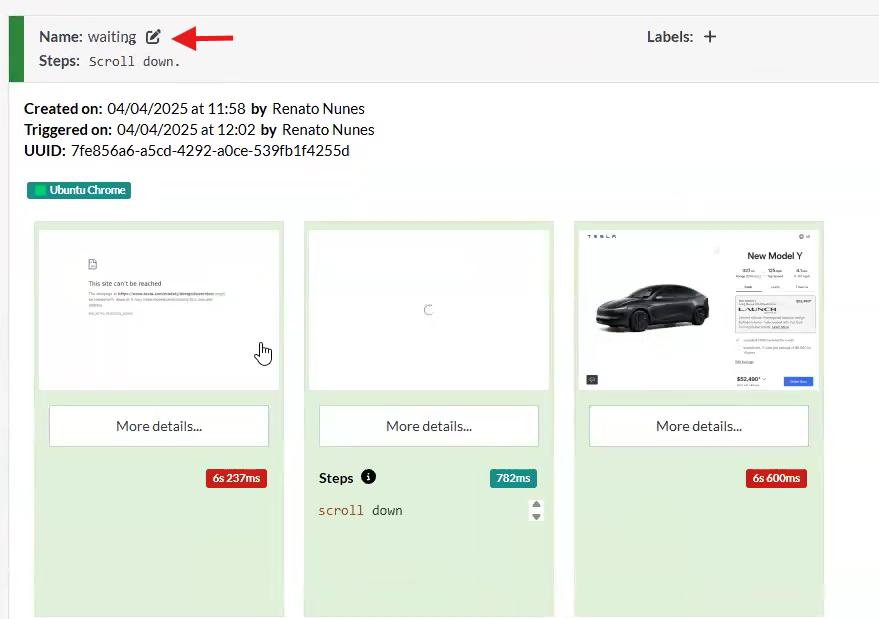Viewport: 879px width, 619px height.
Task: Open More details under the loading screenshot
Action: coord(429,426)
